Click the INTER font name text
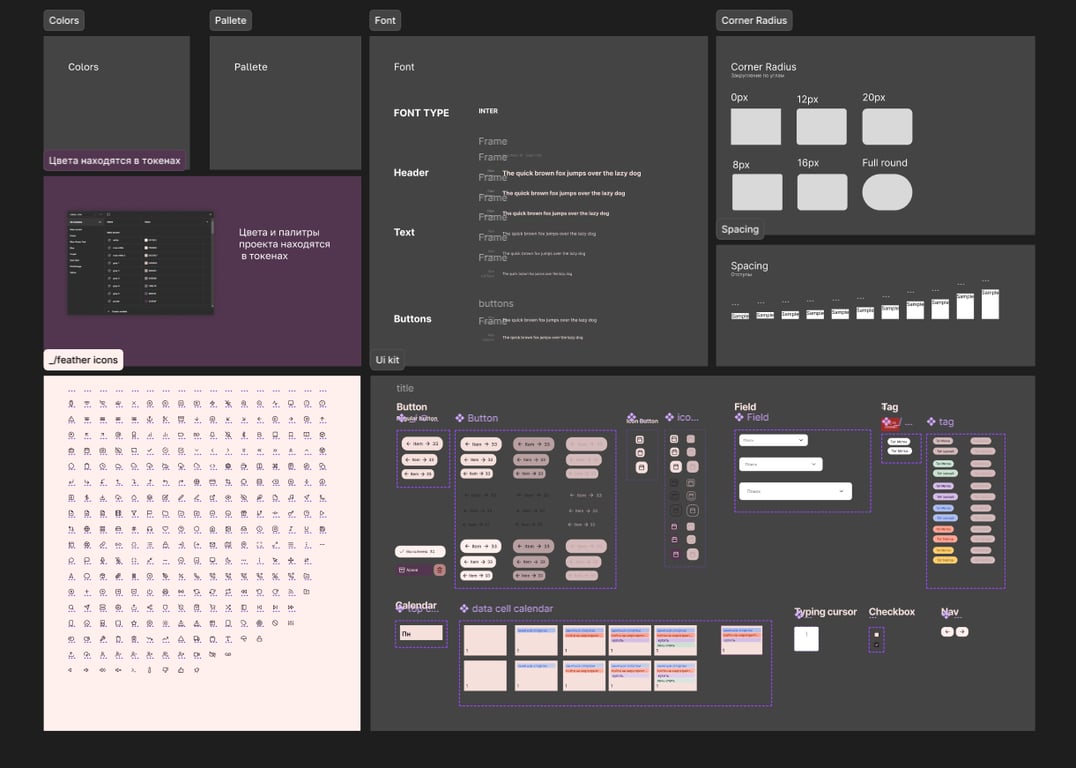Screen dimensions: 1076x768 (x=488, y=110)
